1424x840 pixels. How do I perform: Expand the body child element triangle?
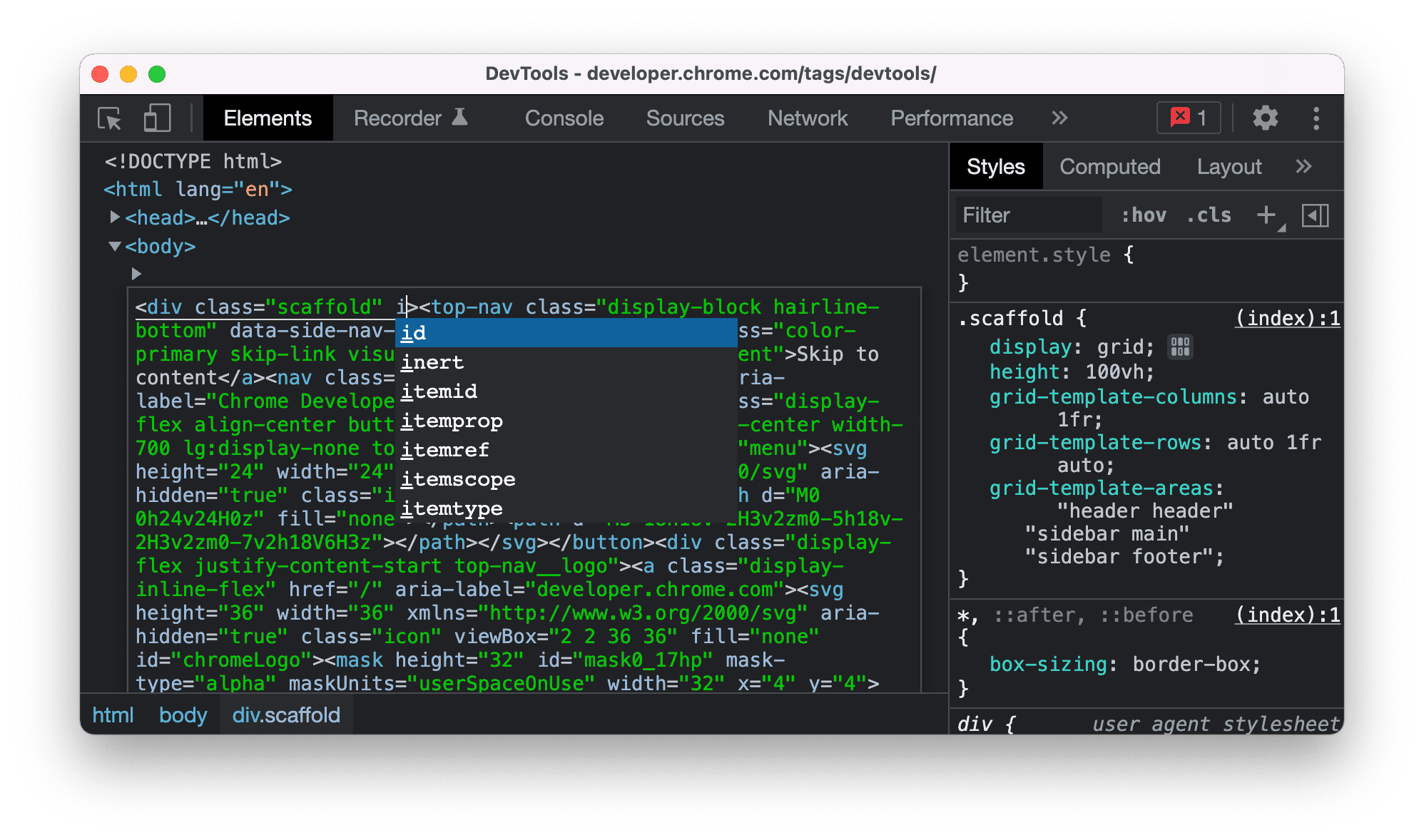tap(131, 270)
